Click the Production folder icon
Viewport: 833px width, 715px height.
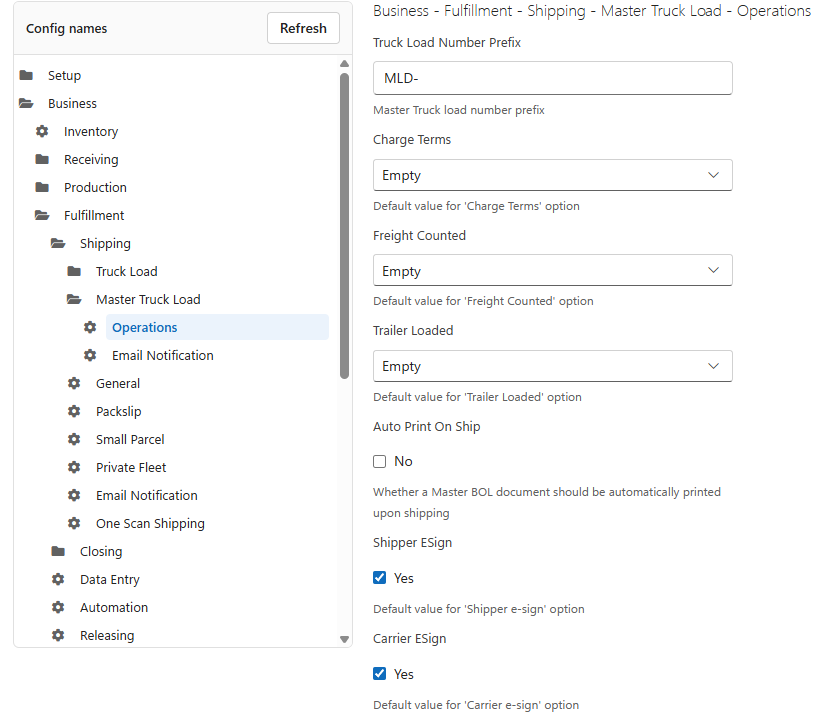point(42,187)
